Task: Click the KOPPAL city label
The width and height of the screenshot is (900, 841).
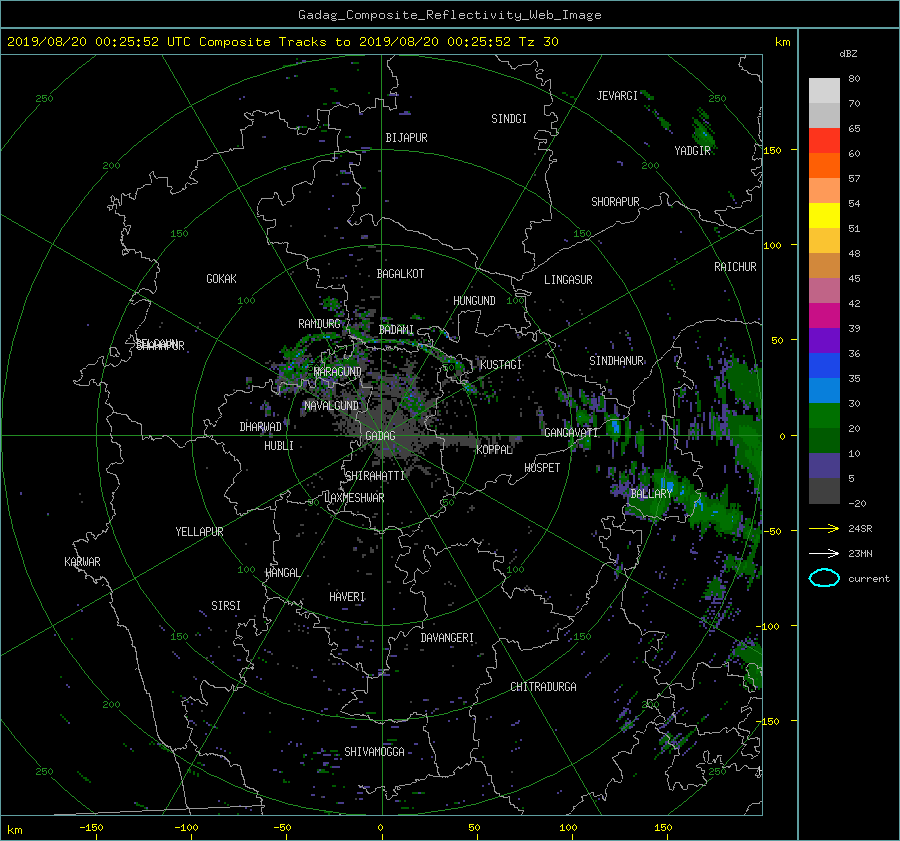Action: 494,450
